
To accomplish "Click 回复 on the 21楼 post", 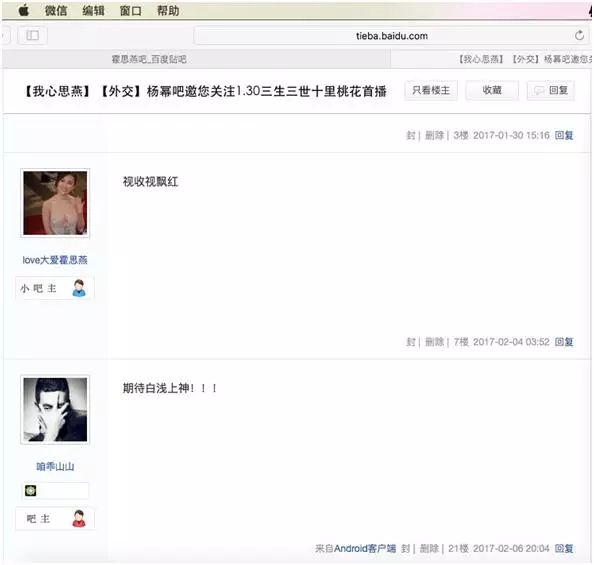I will click(564, 548).
